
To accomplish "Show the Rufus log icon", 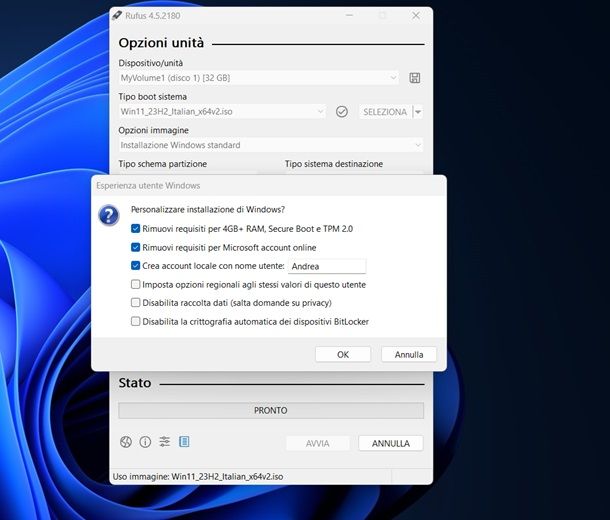I will pos(184,441).
